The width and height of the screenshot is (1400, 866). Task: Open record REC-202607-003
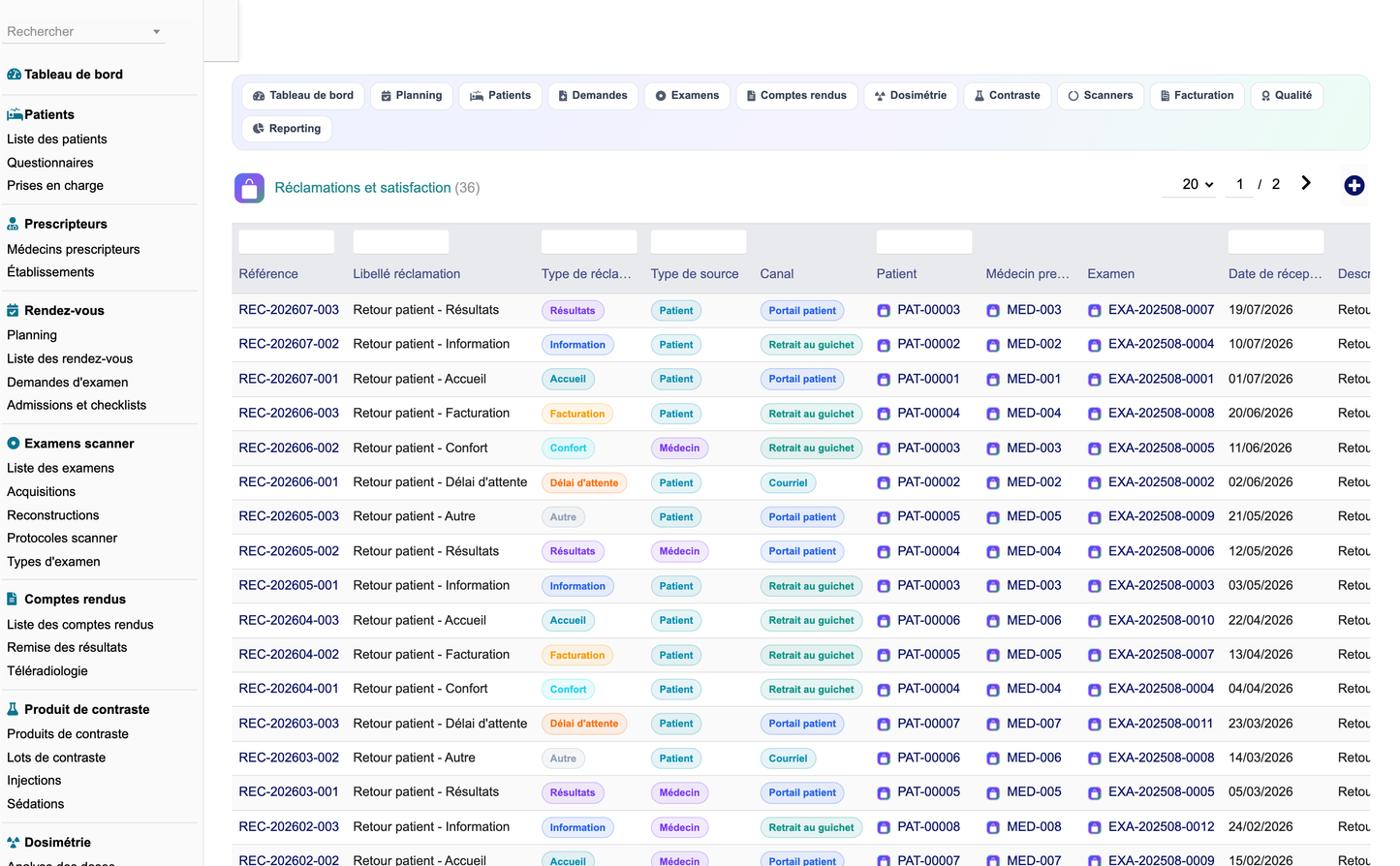pyautogui.click(x=289, y=310)
